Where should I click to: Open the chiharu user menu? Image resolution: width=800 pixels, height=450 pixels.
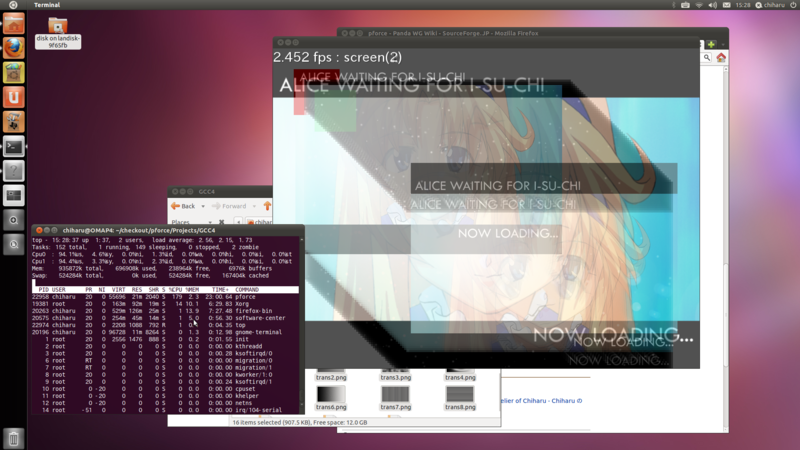coord(770,5)
